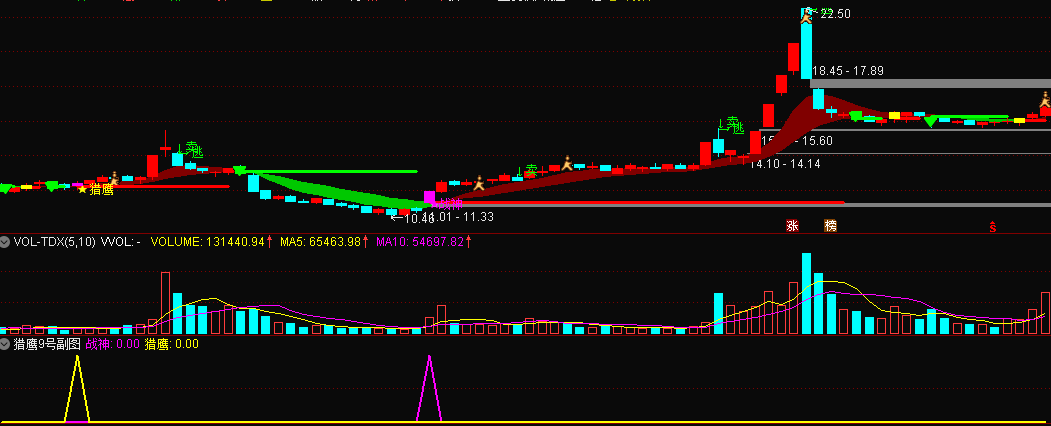Click the yellow 猎鹰 text label on chart
The image size is (1051, 426).
pyautogui.click(x=101, y=190)
